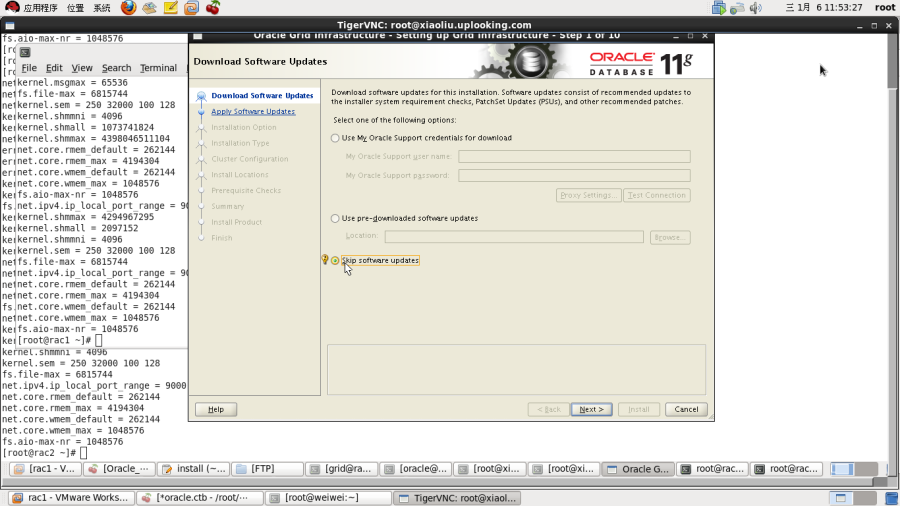This screenshot has height=506, width=900.
Task: Click the Cluster Configuration step label
Action: point(250,159)
